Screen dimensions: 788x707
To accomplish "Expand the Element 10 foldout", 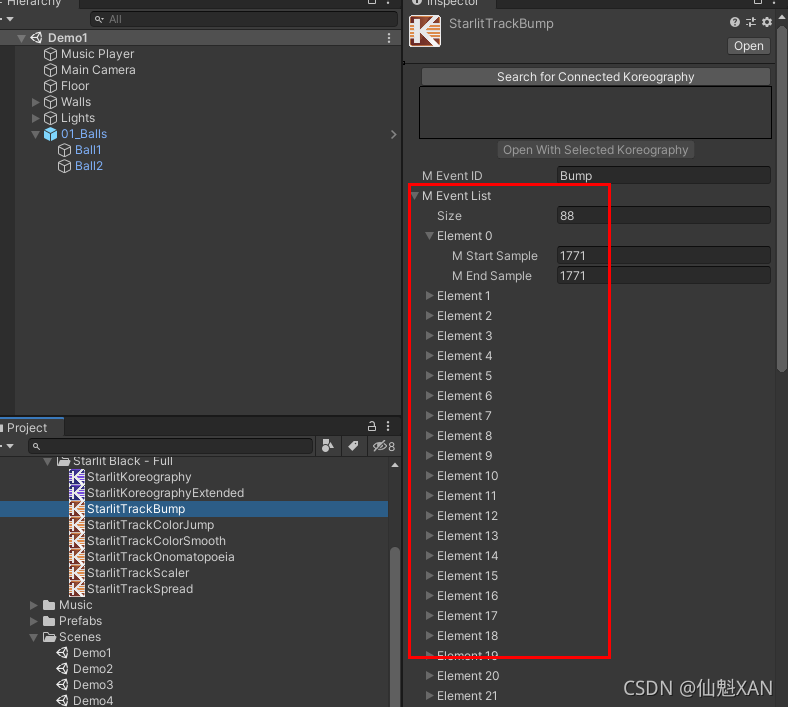I will point(429,475).
